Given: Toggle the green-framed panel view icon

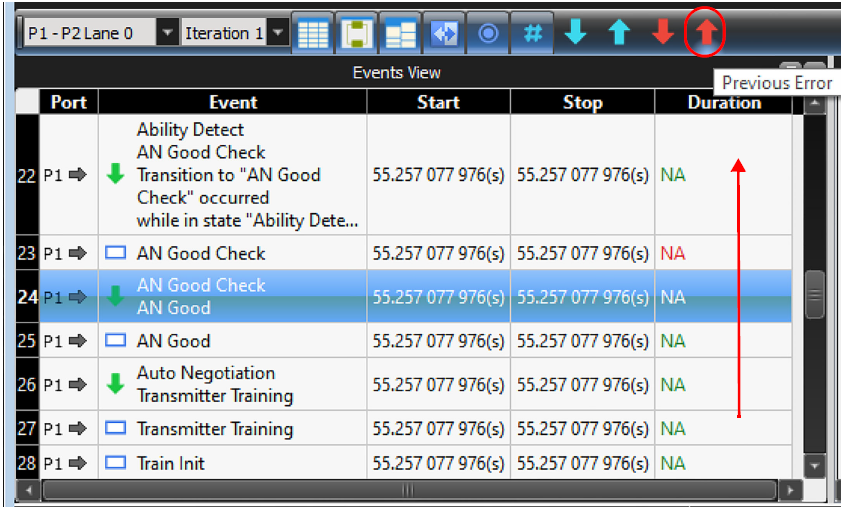Looking at the screenshot, I should 357,33.
